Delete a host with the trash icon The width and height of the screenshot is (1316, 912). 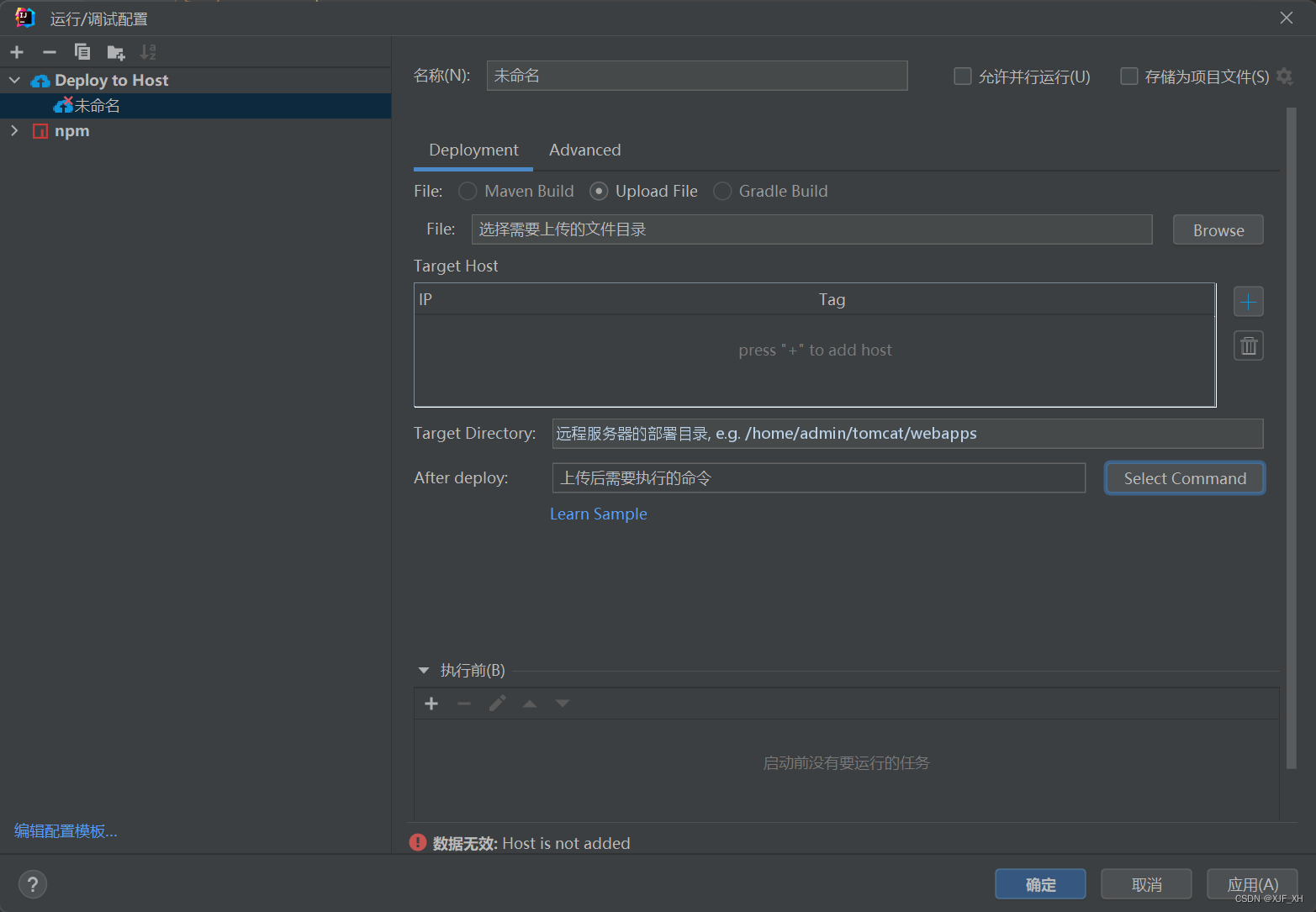pos(1248,345)
